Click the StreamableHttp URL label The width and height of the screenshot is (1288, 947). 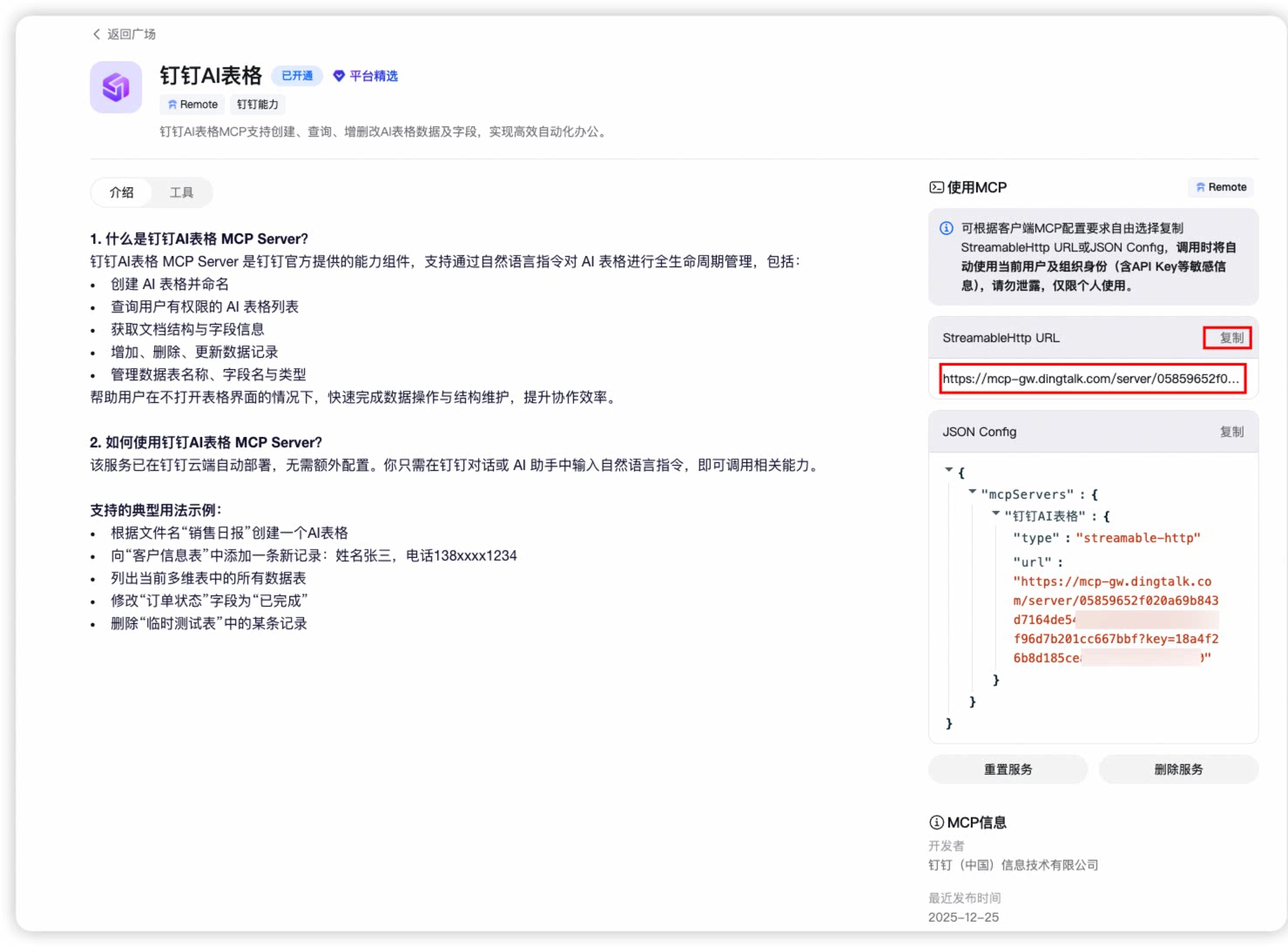(1001, 338)
